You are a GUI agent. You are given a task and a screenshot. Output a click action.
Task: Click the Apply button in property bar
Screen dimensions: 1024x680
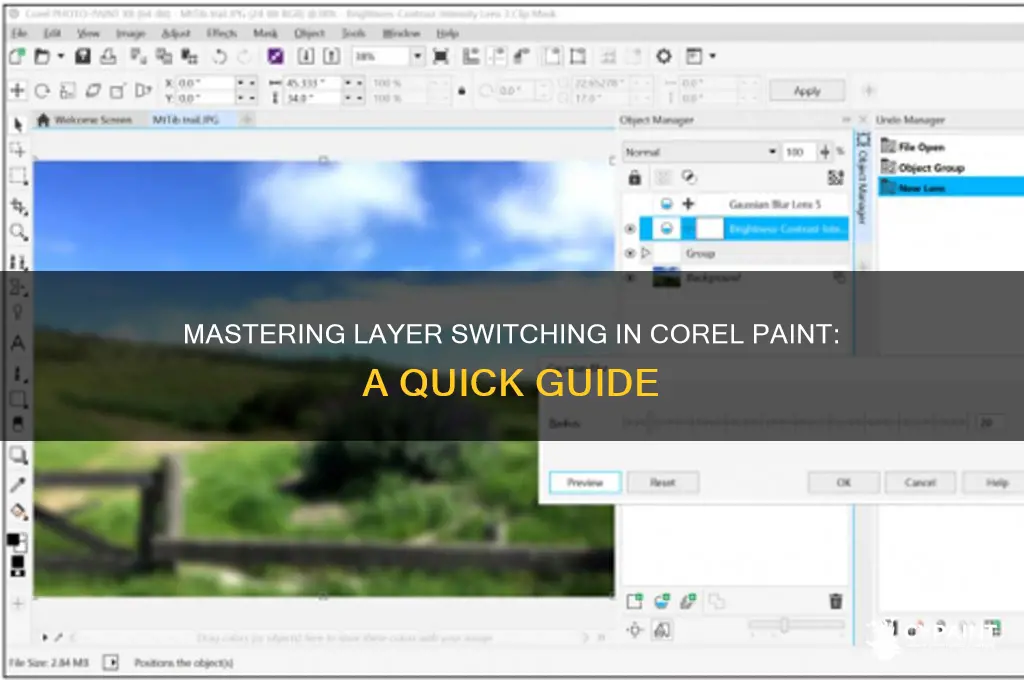click(807, 91)
